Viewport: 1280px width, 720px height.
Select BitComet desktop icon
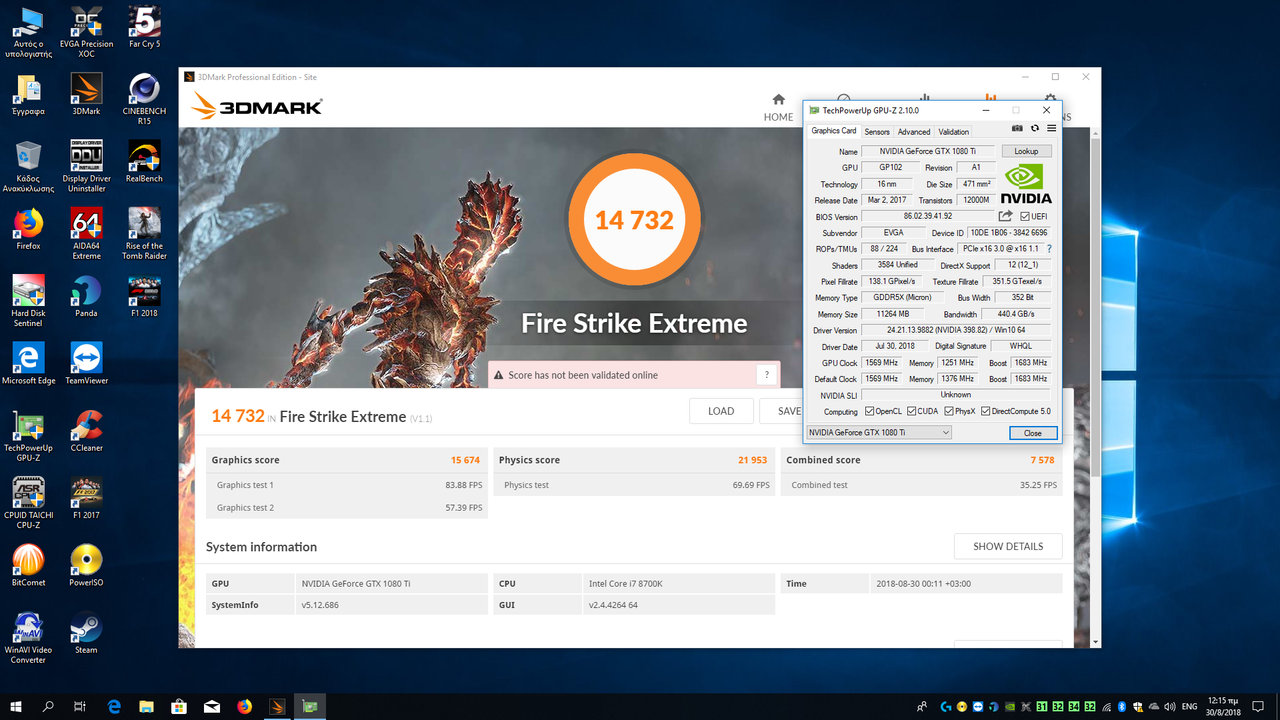(x=28, y=565)
